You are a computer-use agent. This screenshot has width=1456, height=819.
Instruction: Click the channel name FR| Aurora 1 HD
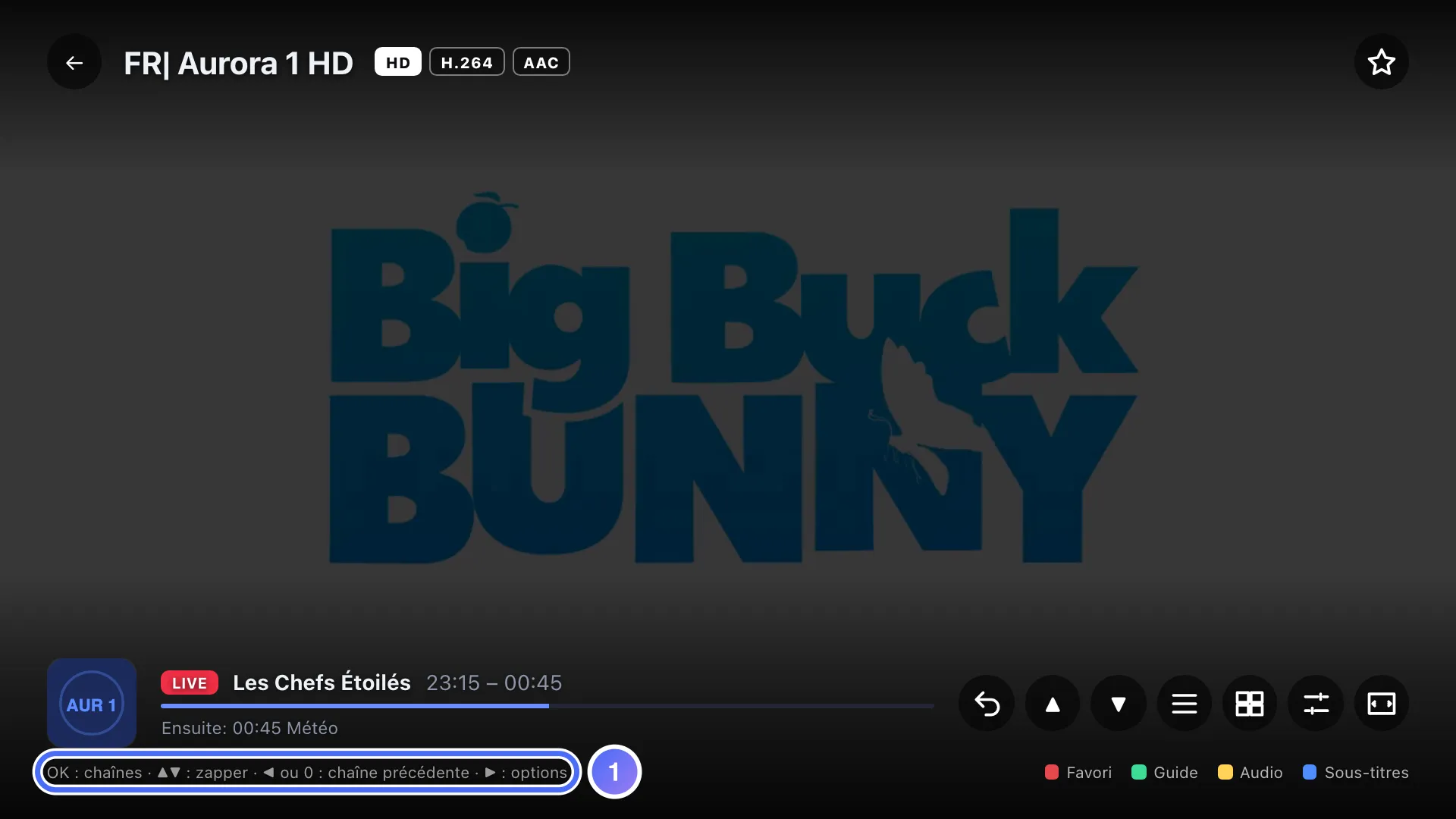point(238,63)
